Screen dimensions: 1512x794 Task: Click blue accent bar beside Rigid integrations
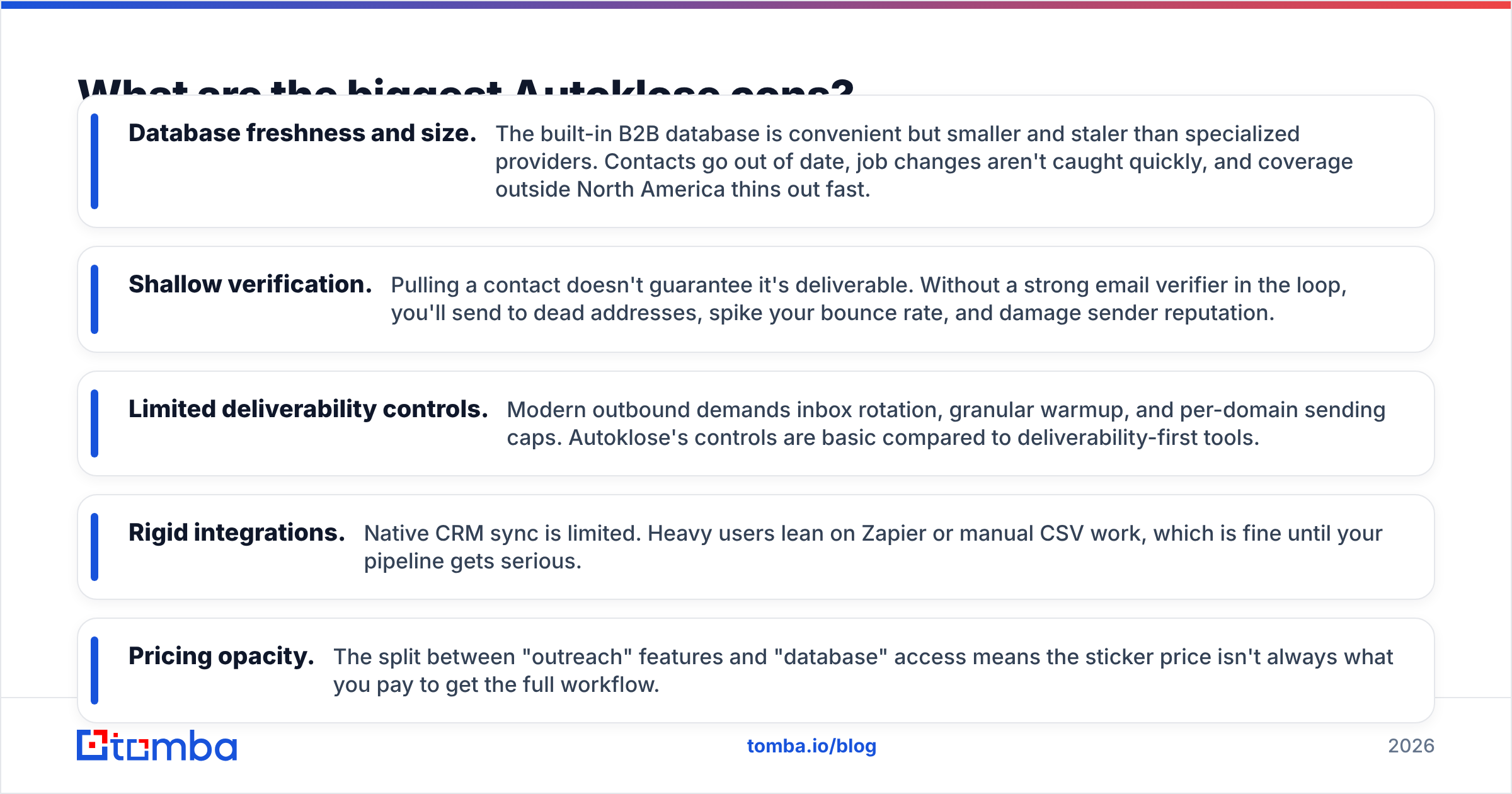94,547
